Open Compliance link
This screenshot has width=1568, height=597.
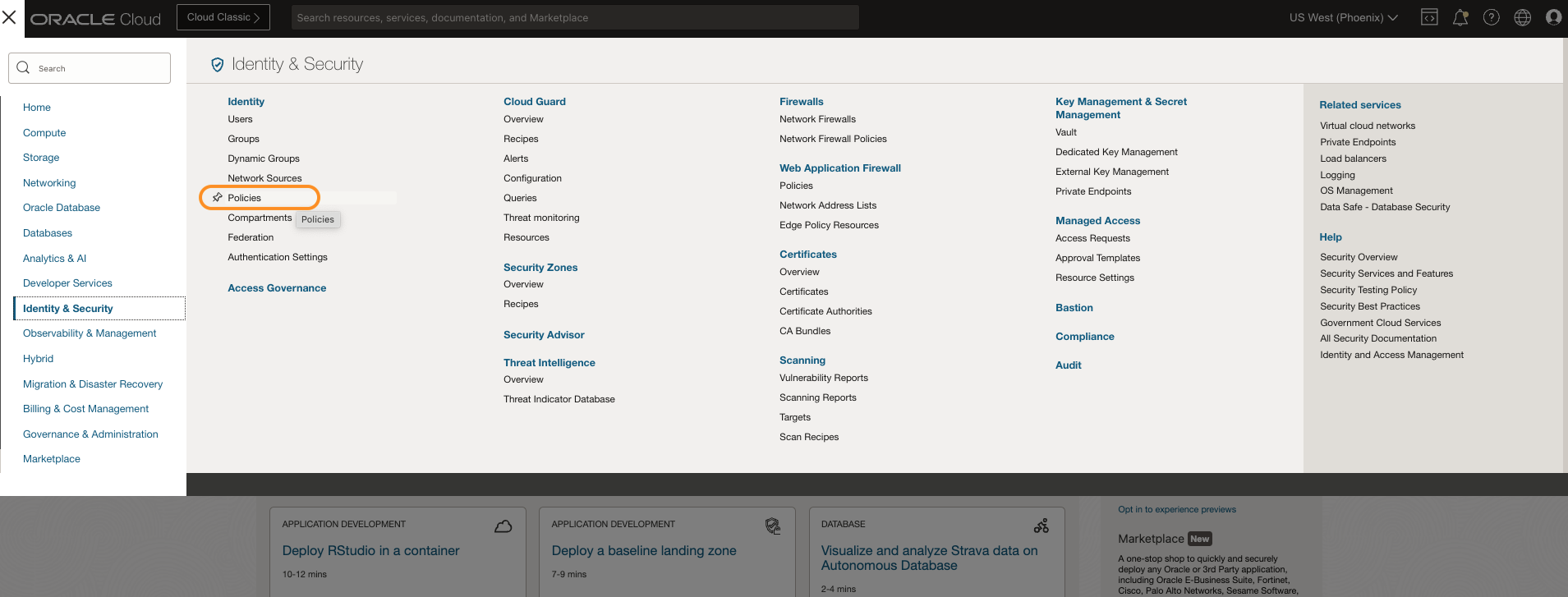point(1085,337)
